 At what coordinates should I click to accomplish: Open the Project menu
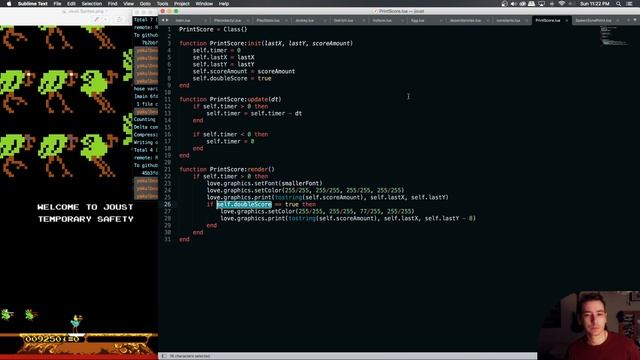[x=182, y=4]
